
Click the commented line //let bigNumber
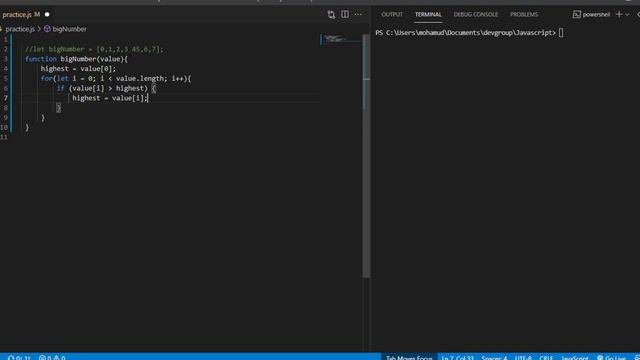click(x=94, y=49)
